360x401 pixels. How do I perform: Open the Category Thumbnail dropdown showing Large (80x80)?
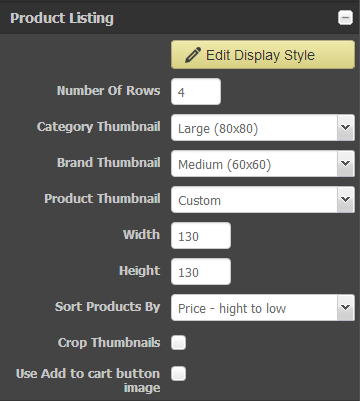click(x=263, y=128)
